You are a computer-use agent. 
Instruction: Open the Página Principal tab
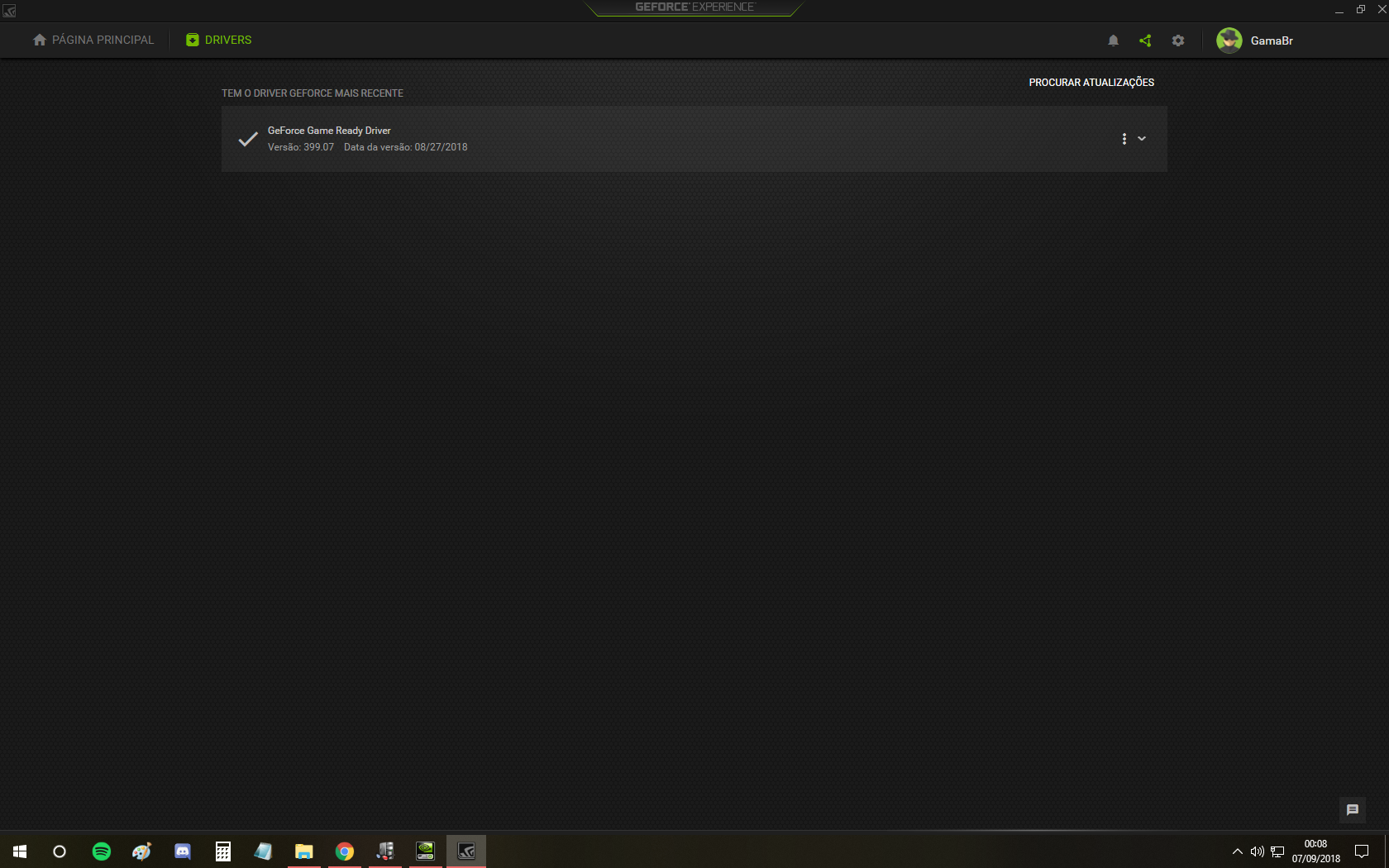[93, 40]
